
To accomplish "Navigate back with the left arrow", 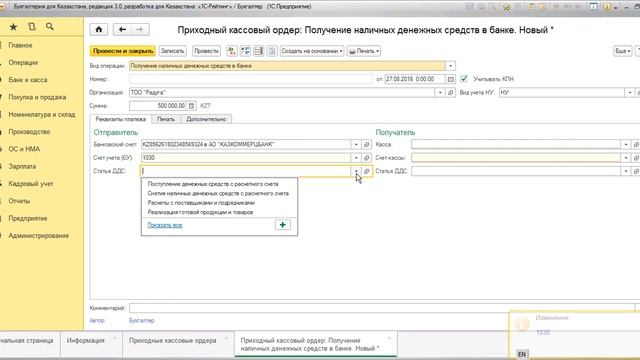I will tap(122, 29).
